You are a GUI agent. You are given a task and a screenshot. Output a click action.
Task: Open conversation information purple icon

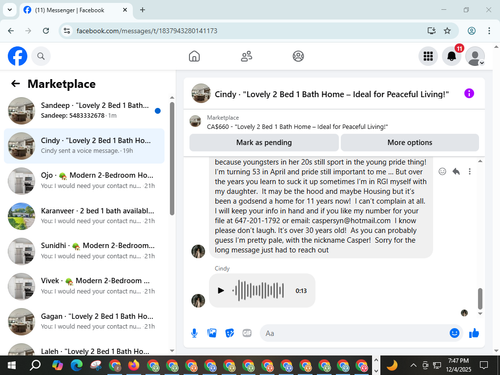[x=469, y=93]
